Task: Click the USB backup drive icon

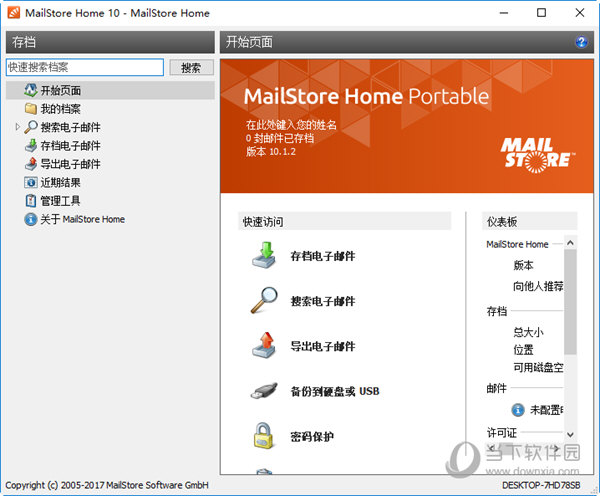Action: click(263, 391)
